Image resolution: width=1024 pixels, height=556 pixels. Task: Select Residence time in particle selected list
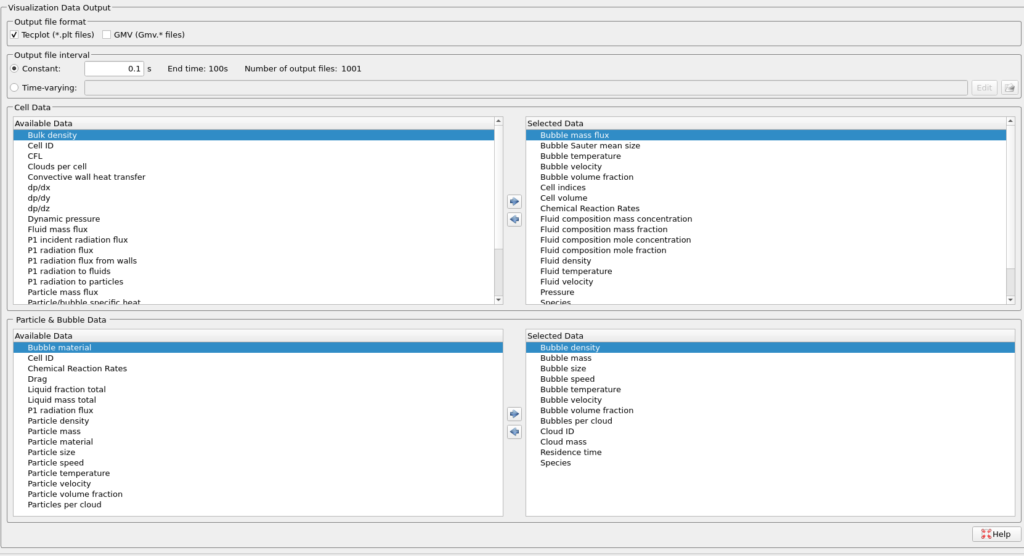573,452
